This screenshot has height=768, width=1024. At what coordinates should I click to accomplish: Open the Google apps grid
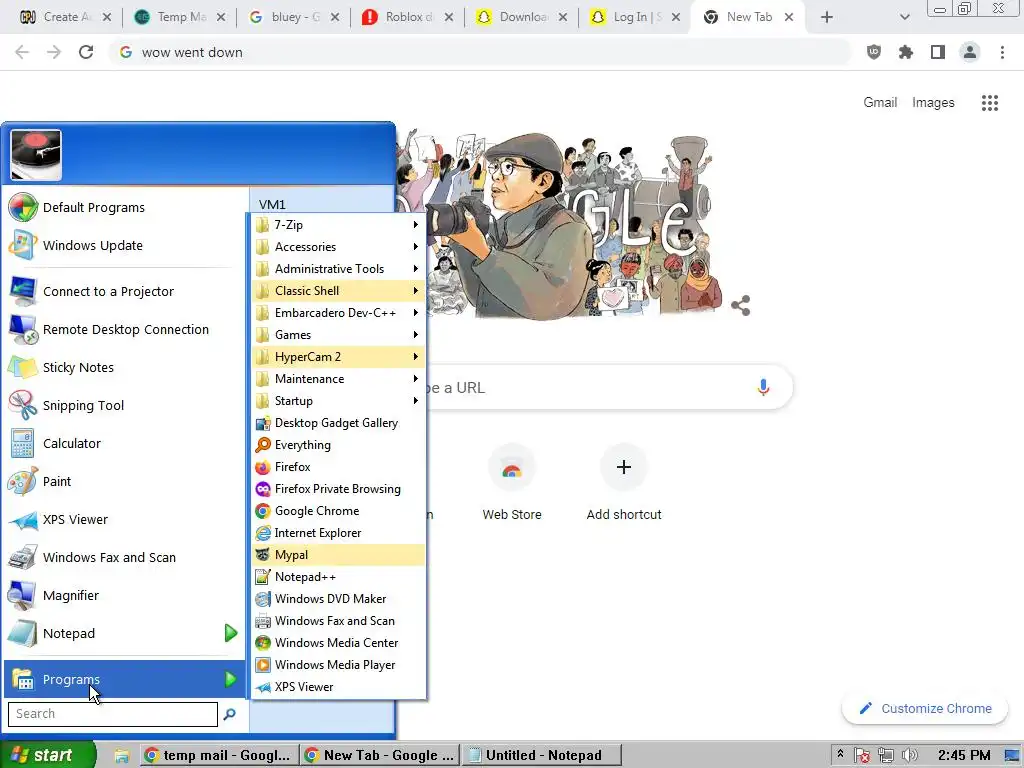pos(990,103)
